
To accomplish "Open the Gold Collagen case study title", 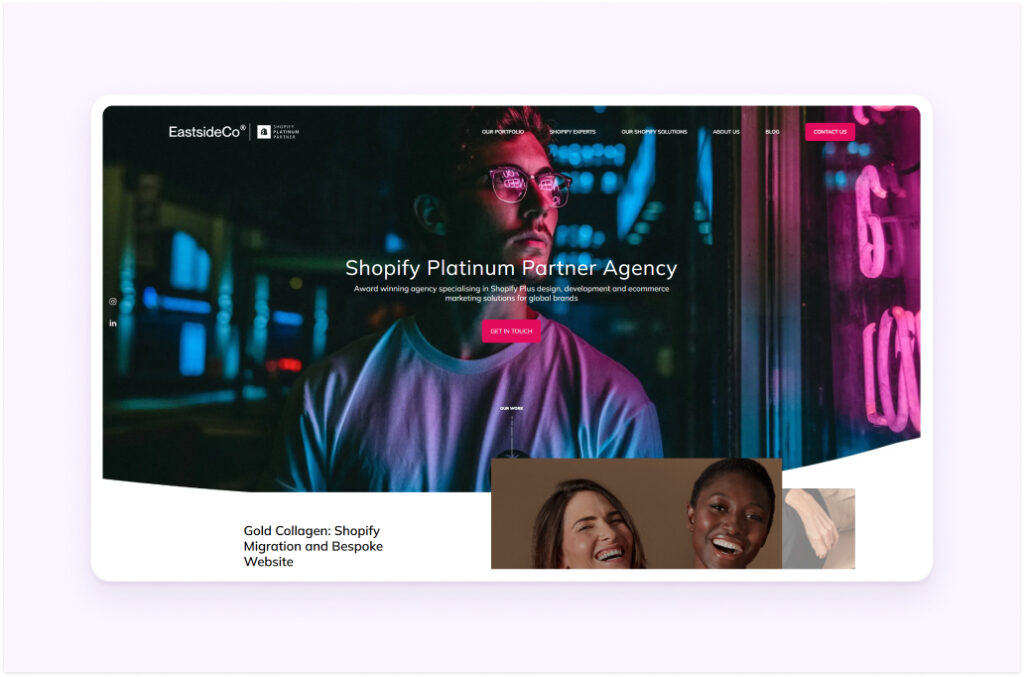I will coord(313,546).
